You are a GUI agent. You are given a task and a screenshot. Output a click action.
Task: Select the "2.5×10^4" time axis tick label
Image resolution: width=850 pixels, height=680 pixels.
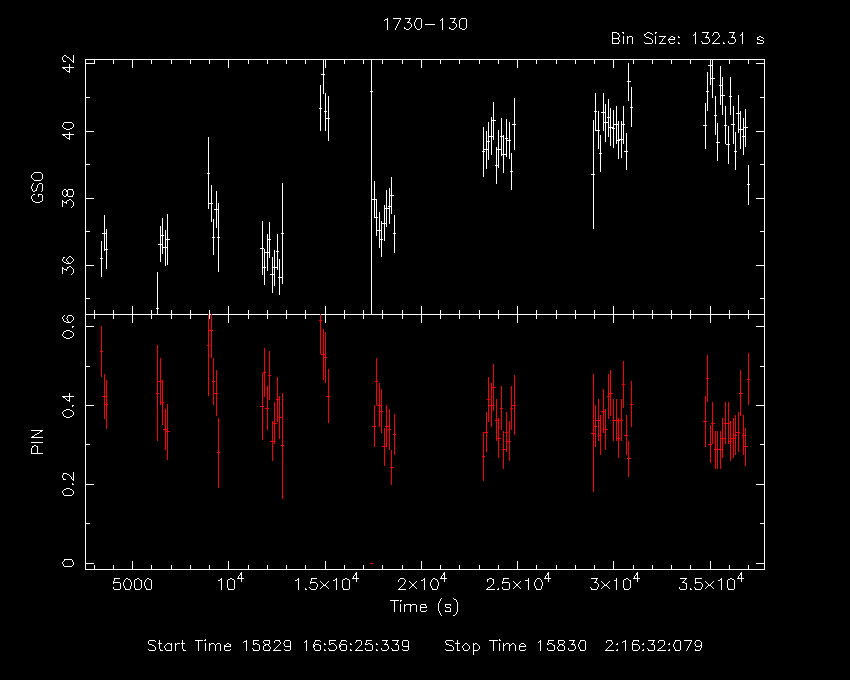pos(518,583)
